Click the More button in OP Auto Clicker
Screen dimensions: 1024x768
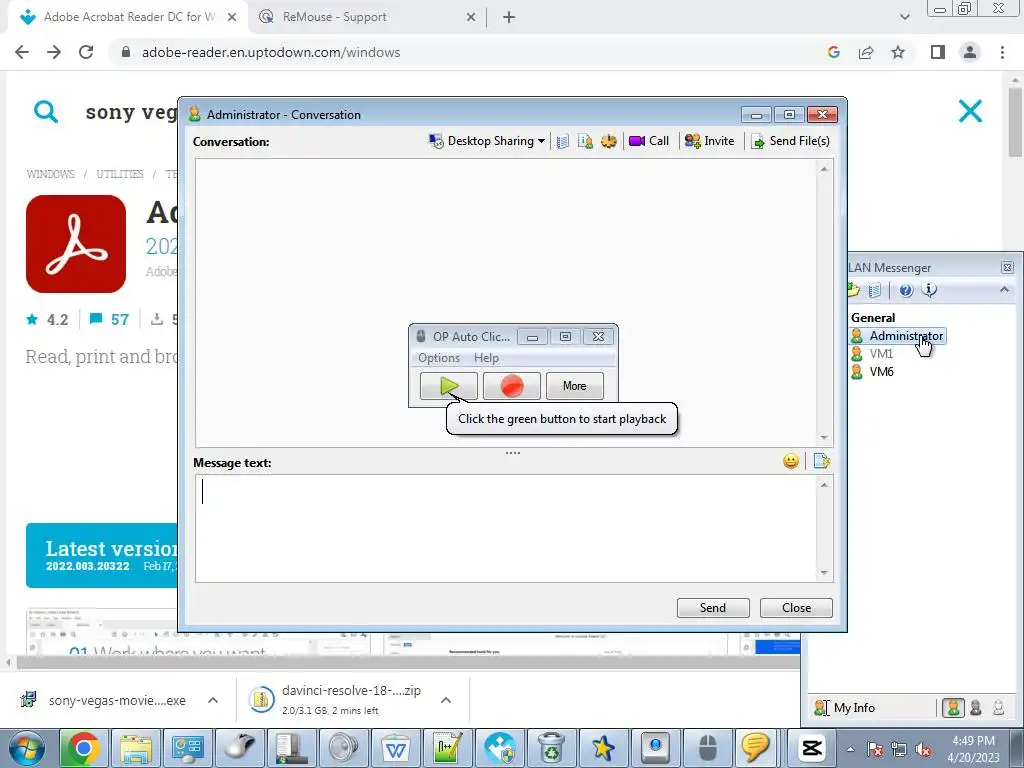click(575, 386)
